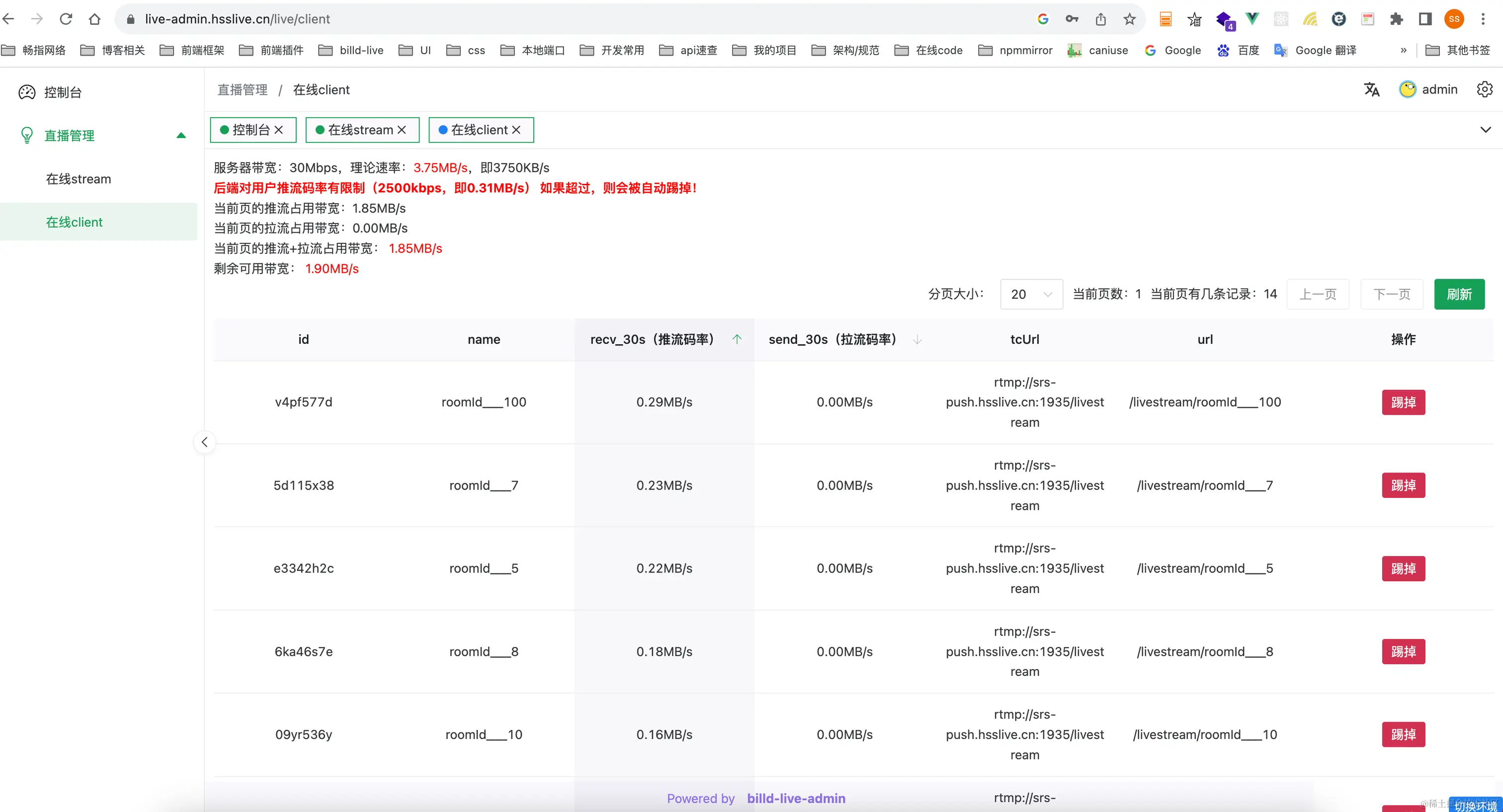Click the 下一页 button
The image size is (1503, 812).
coord(1392,294)
